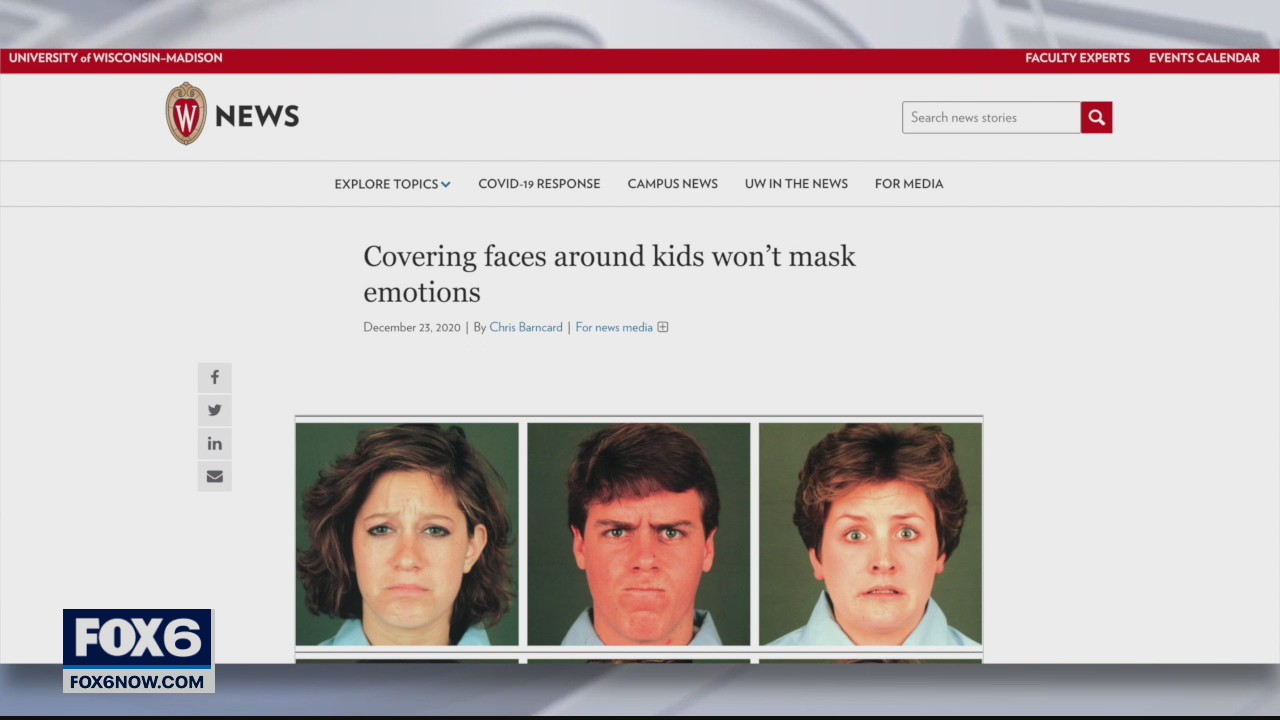Open the EVENTS CALENDAR link
This screenshot has width=1280, height=720.
(x=1204, y=58)
